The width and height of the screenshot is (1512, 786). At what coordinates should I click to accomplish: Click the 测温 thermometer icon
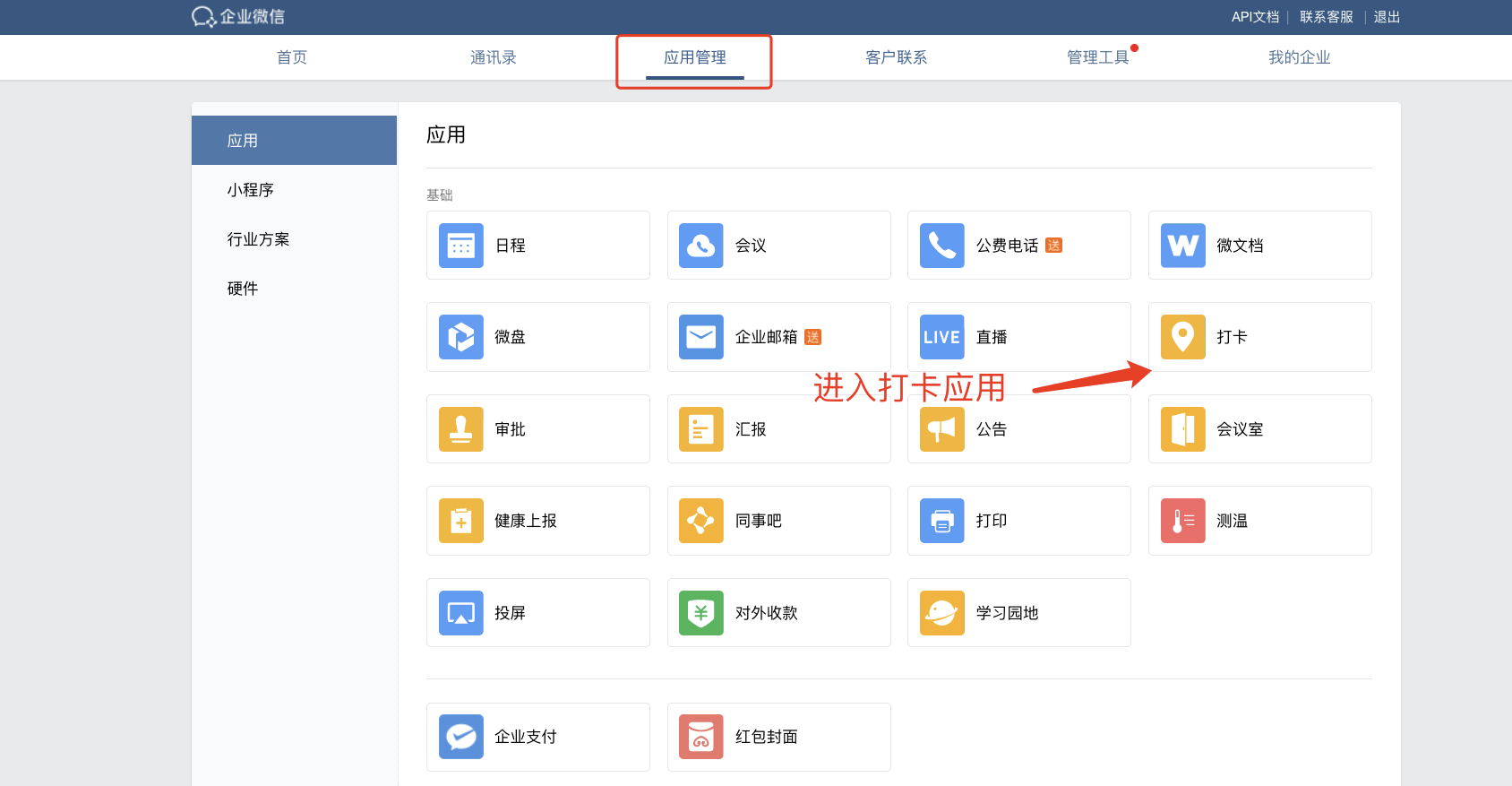[1182, 521]
